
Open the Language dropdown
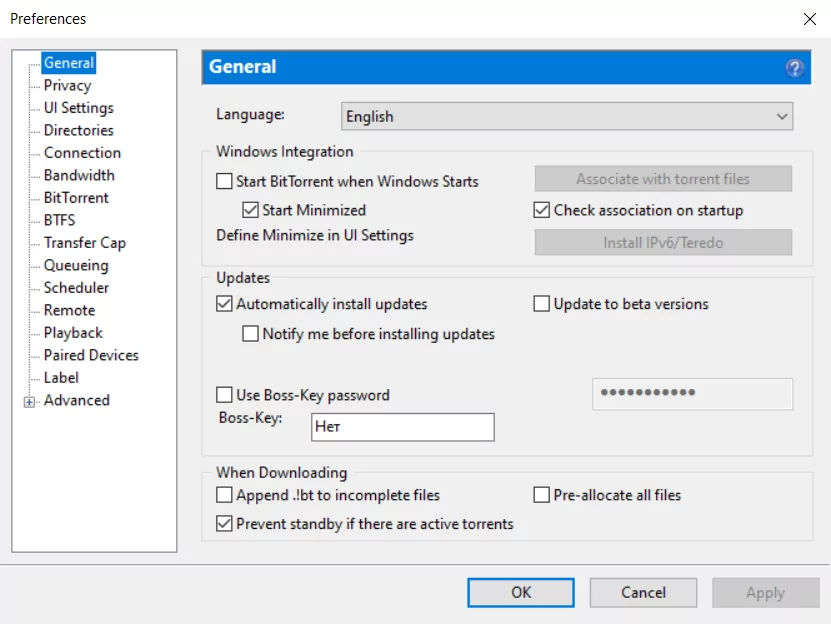[567, 116]
